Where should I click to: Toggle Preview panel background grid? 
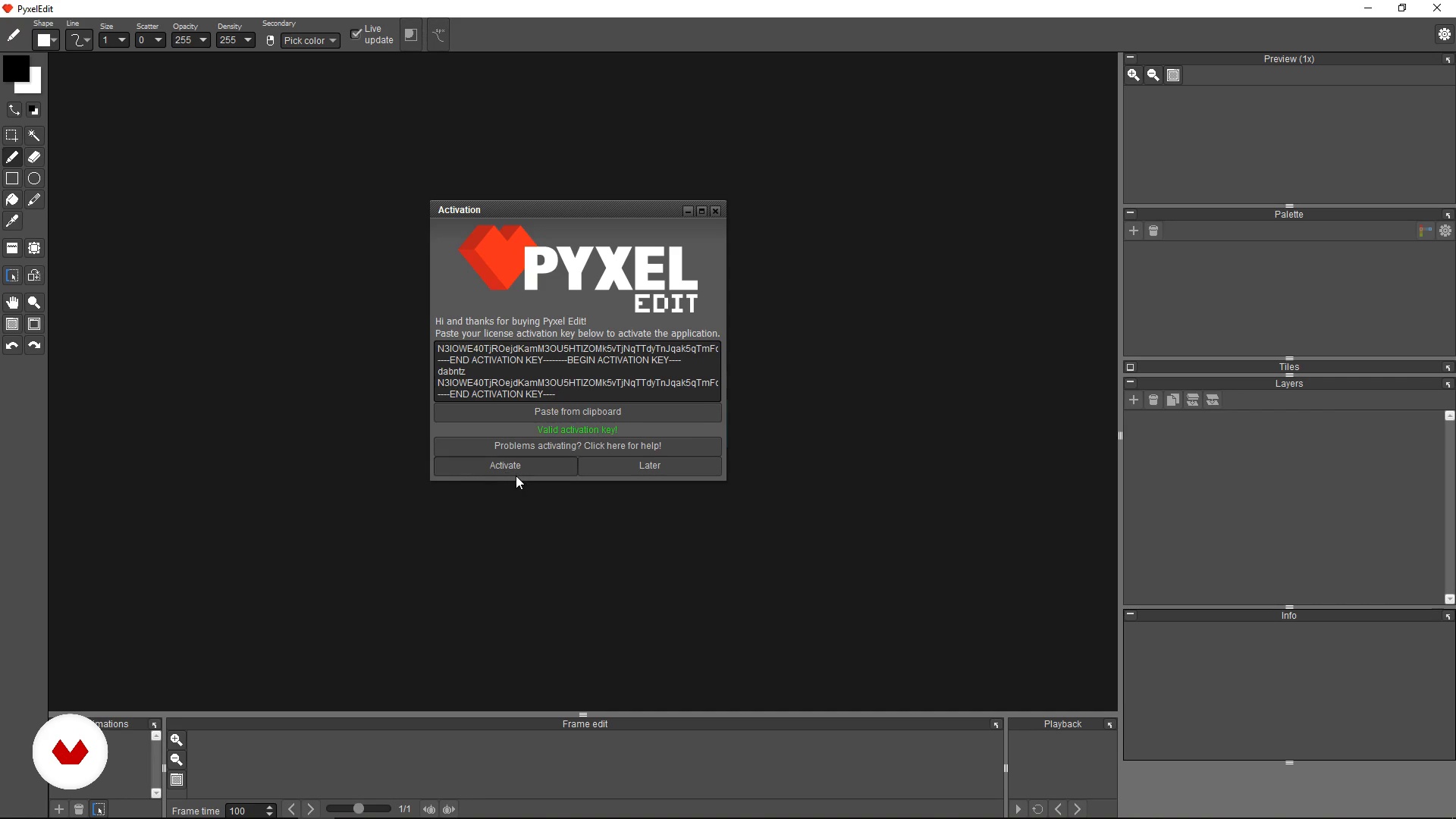[1173, 75]
